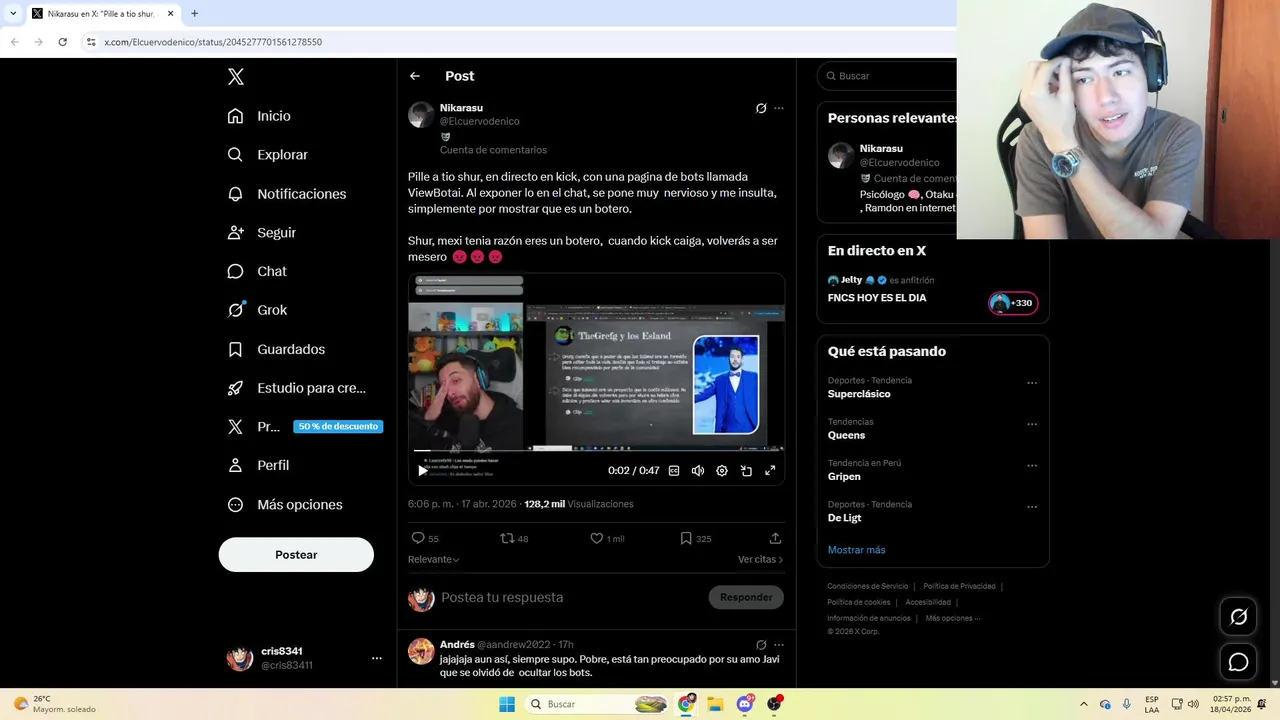Open options for Queens trend
This screenshot has width=1280, height=720.
[x=1032, y=424]
